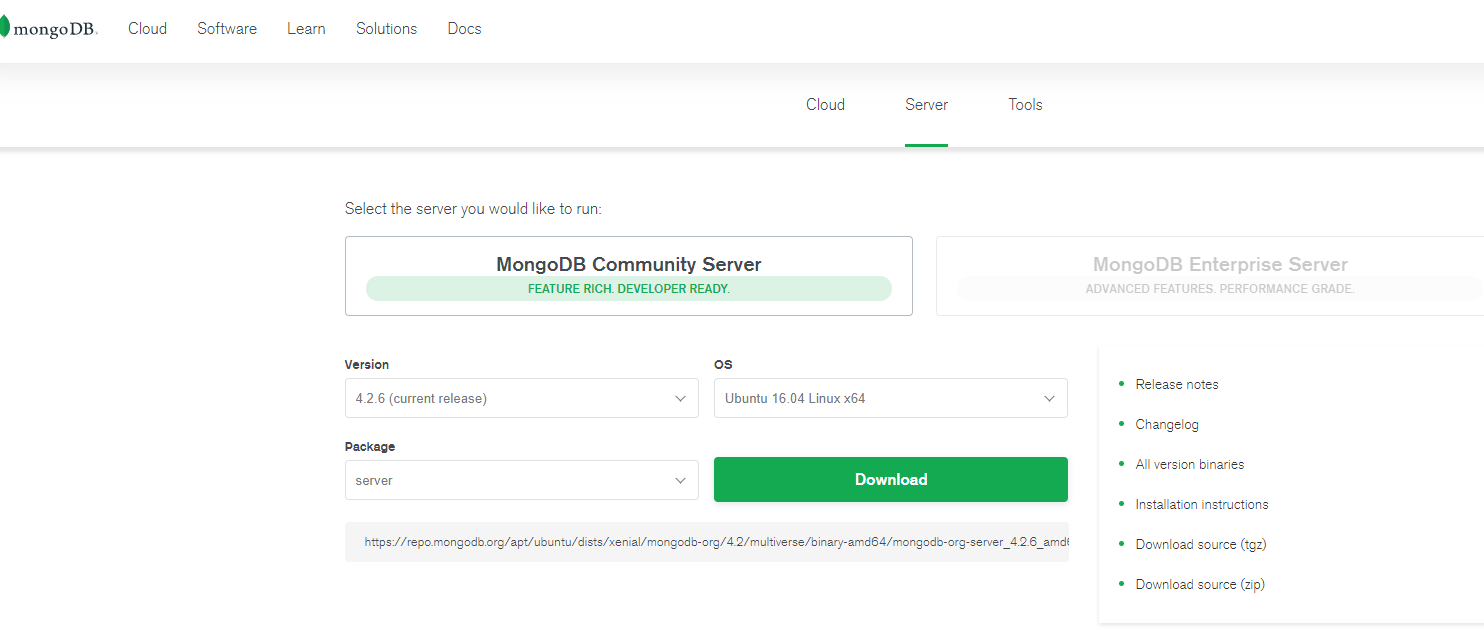
Task: Click the green Download button
Action: tap(890, 479)
